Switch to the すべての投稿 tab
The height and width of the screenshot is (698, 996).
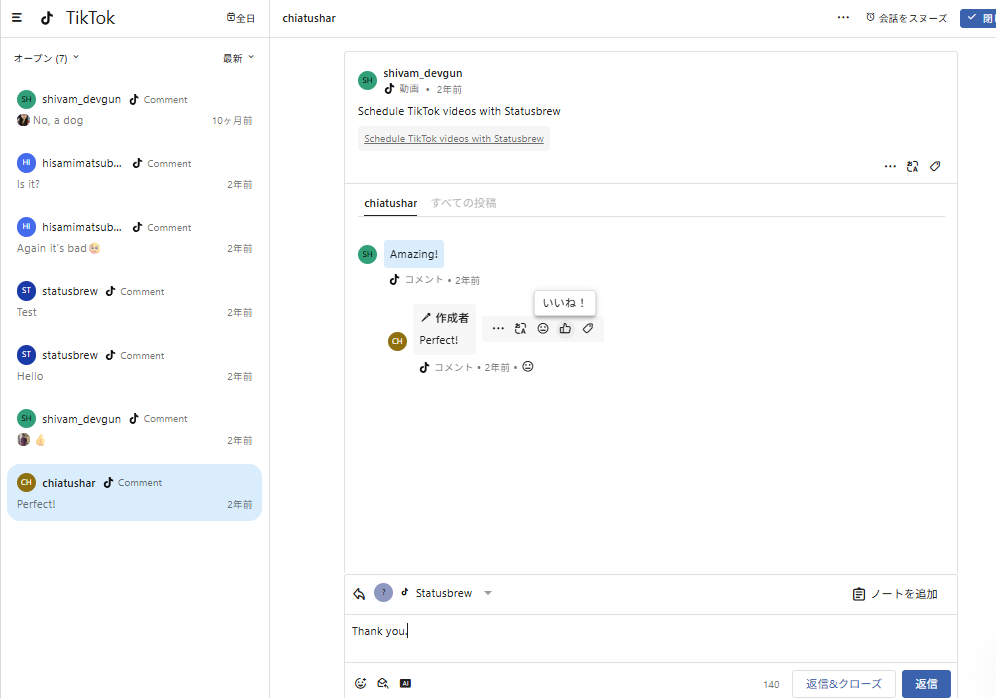464,203
